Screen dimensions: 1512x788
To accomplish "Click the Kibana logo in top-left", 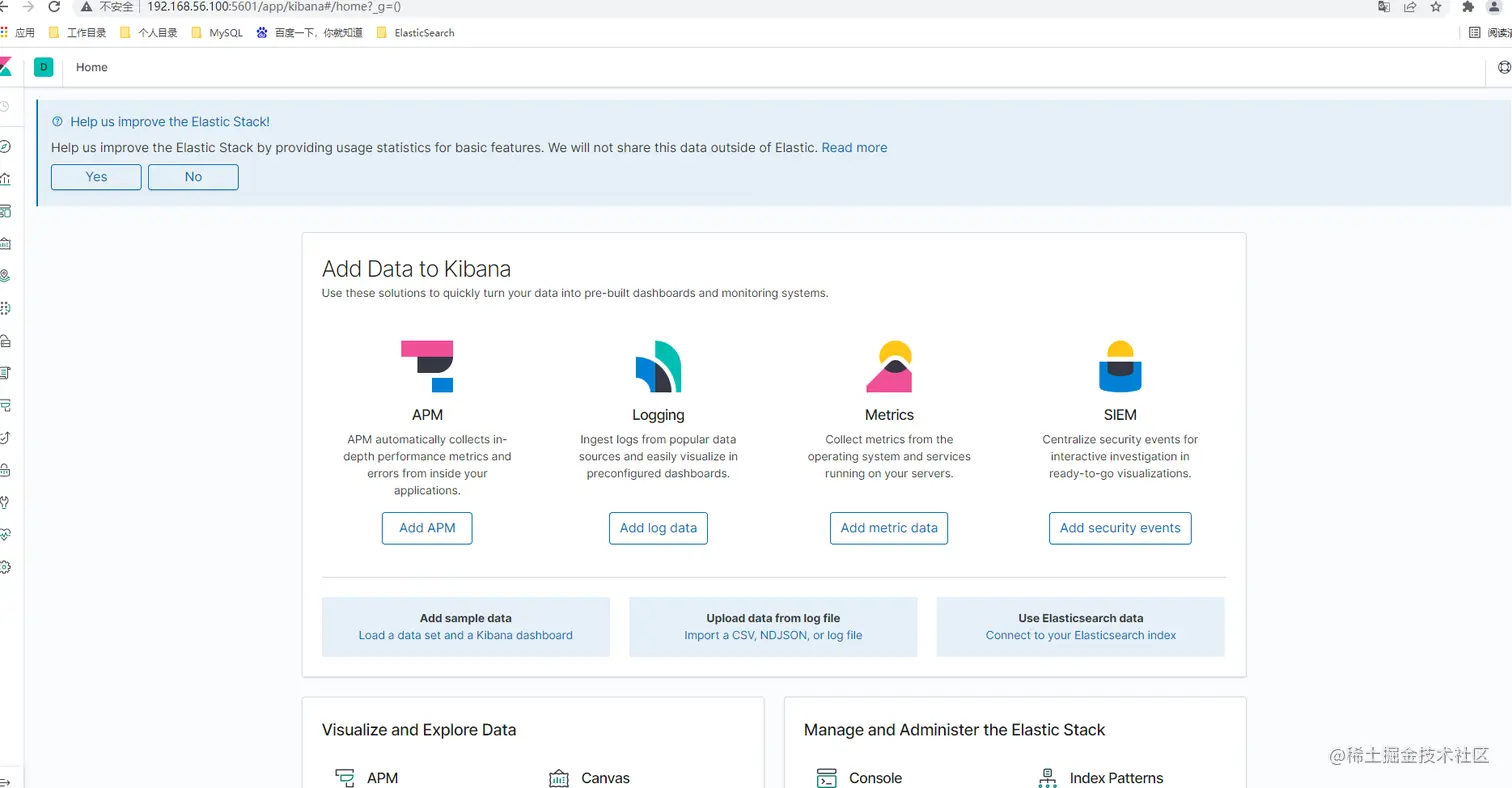I will click(x=5, y=67).
